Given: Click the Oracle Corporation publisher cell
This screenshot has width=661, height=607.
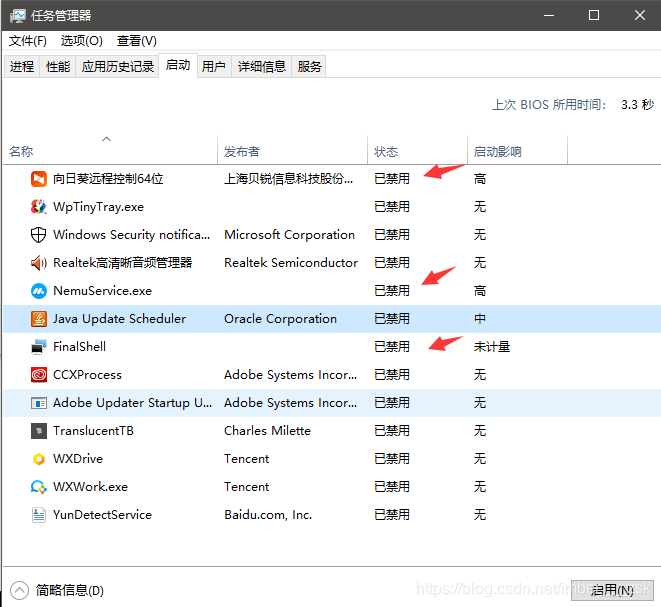Looking at the screenshot, I should coord(280,319).
